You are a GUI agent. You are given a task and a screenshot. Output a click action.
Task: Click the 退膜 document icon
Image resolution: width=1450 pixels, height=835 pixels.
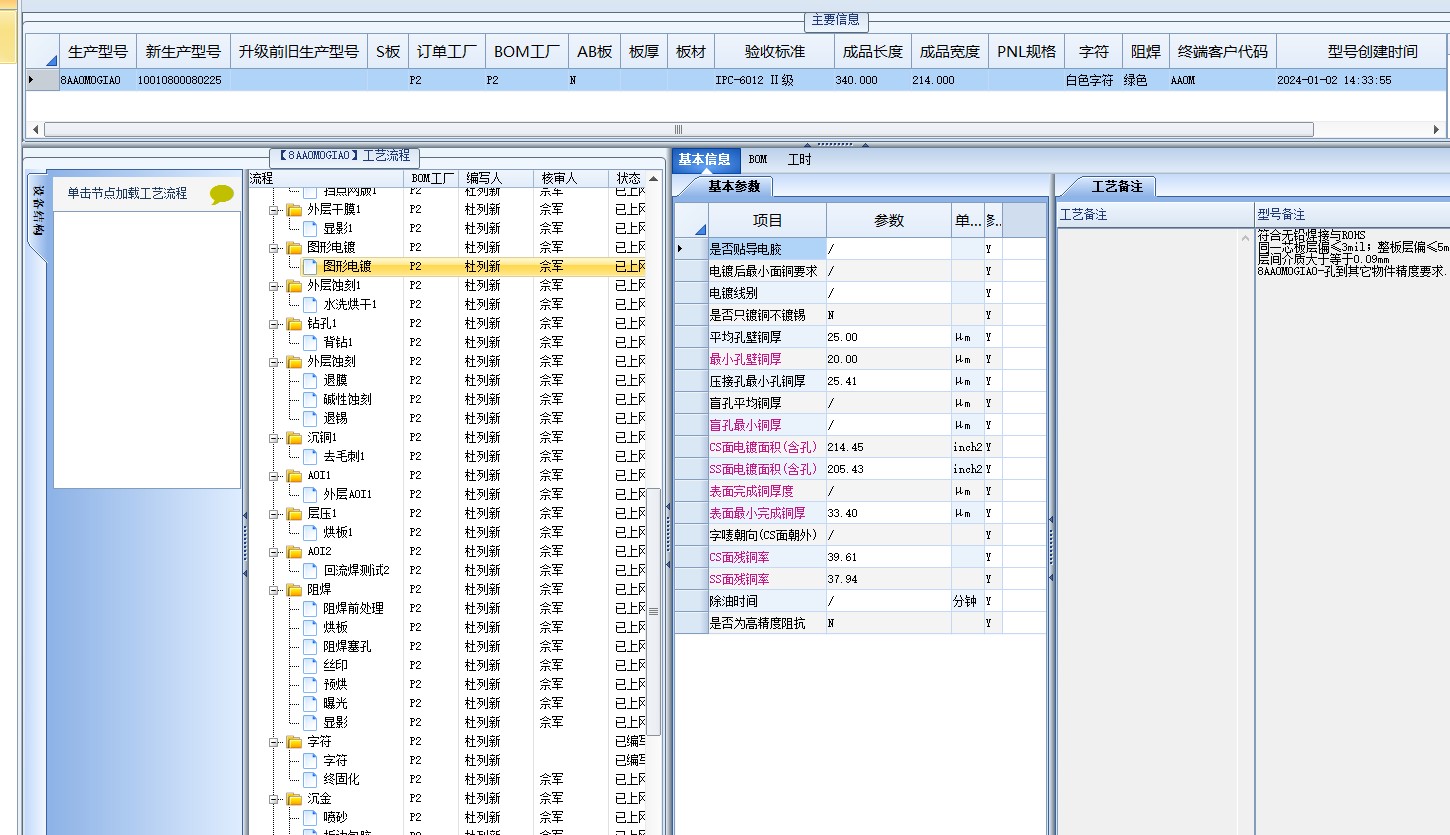click(x=310, y=381)
